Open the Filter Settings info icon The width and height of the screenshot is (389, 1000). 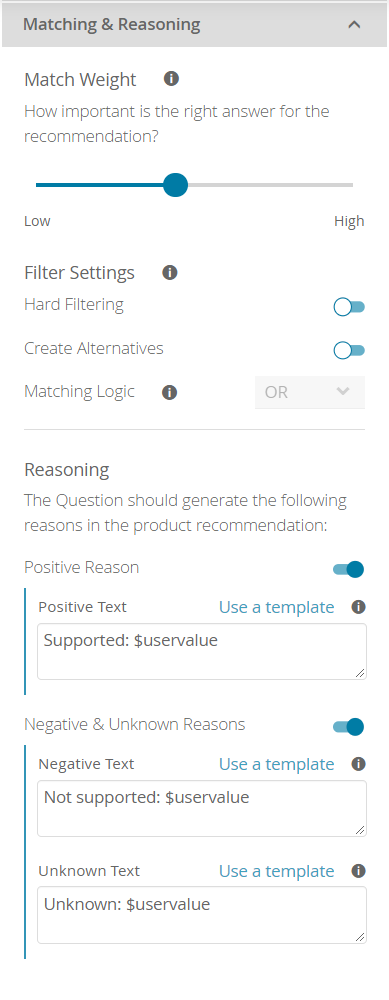(x=170, y=273)
